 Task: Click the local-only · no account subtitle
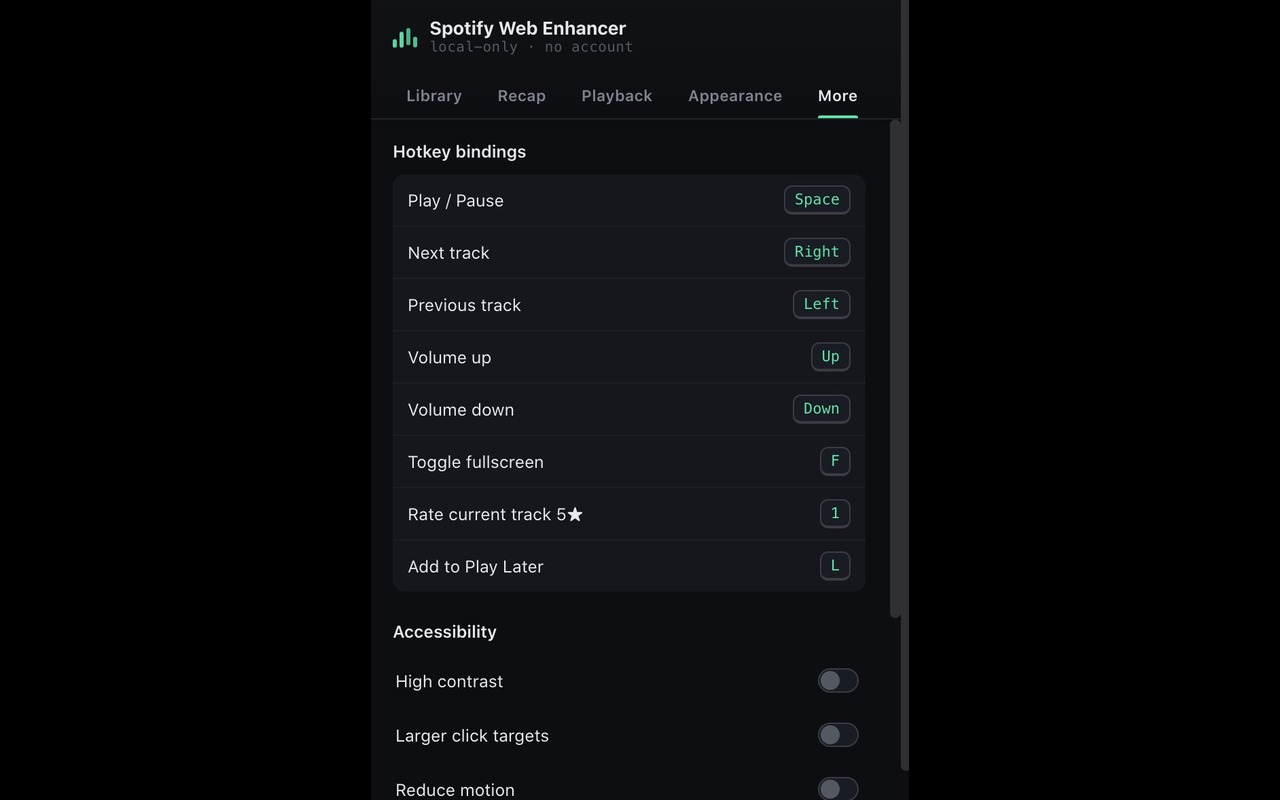coord(531,47)
